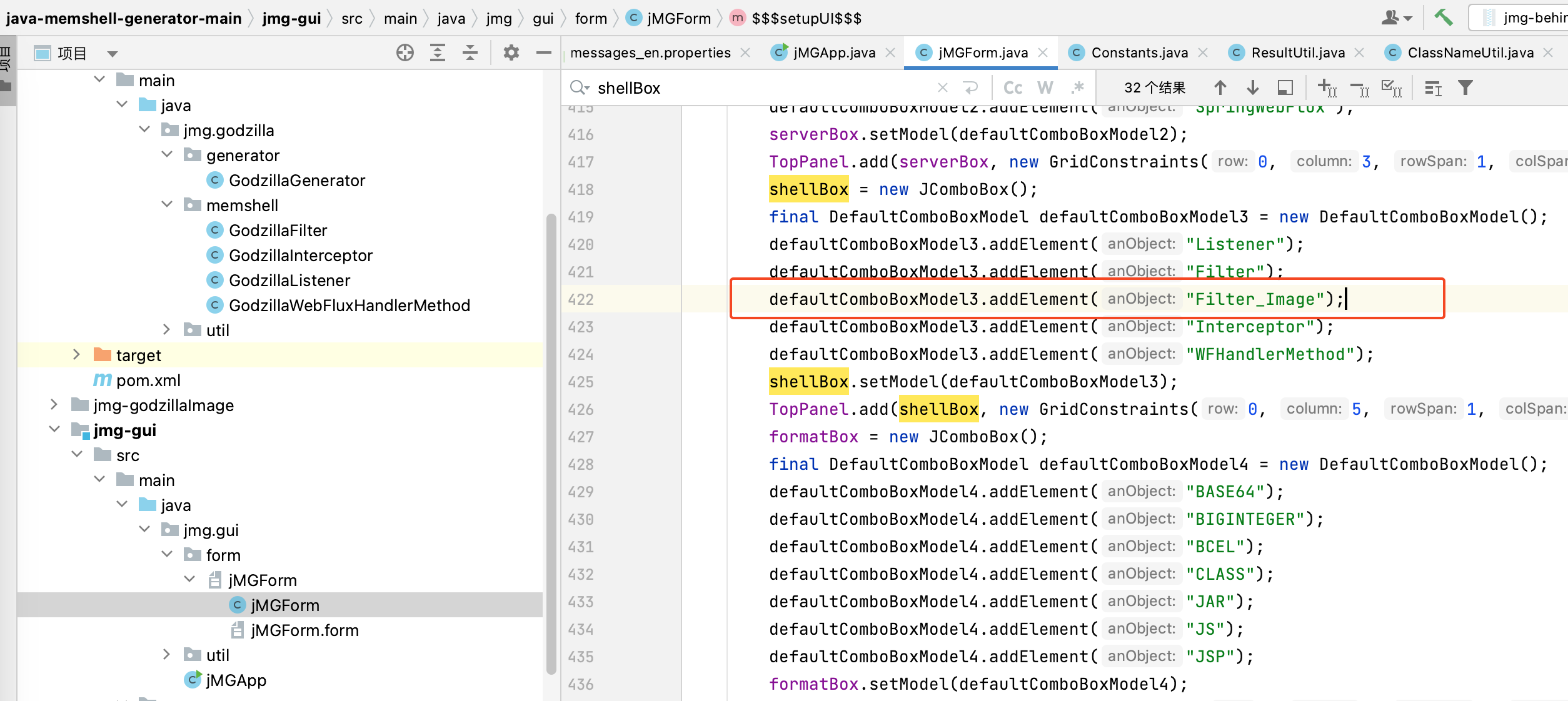The width and height of the screenshot is (1568, 701).
Task: Focus the shellBox search input field
Action: [763, 87]
